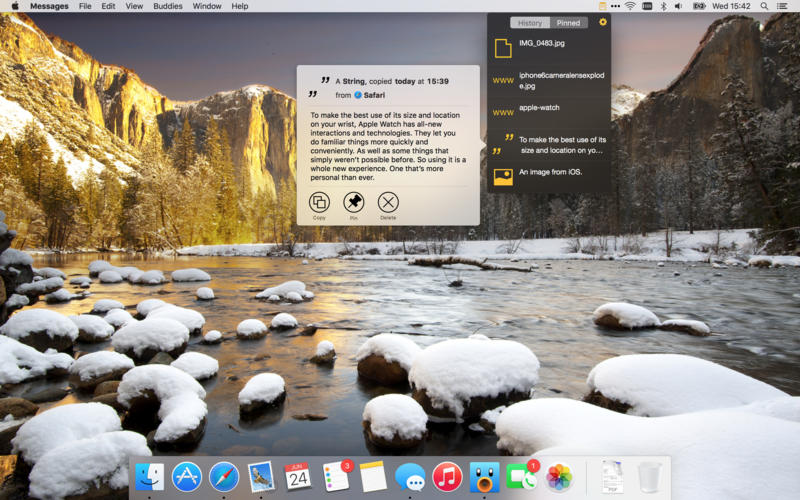Open the volume control in menu bar
800x500 pixels.
[679, 6]
